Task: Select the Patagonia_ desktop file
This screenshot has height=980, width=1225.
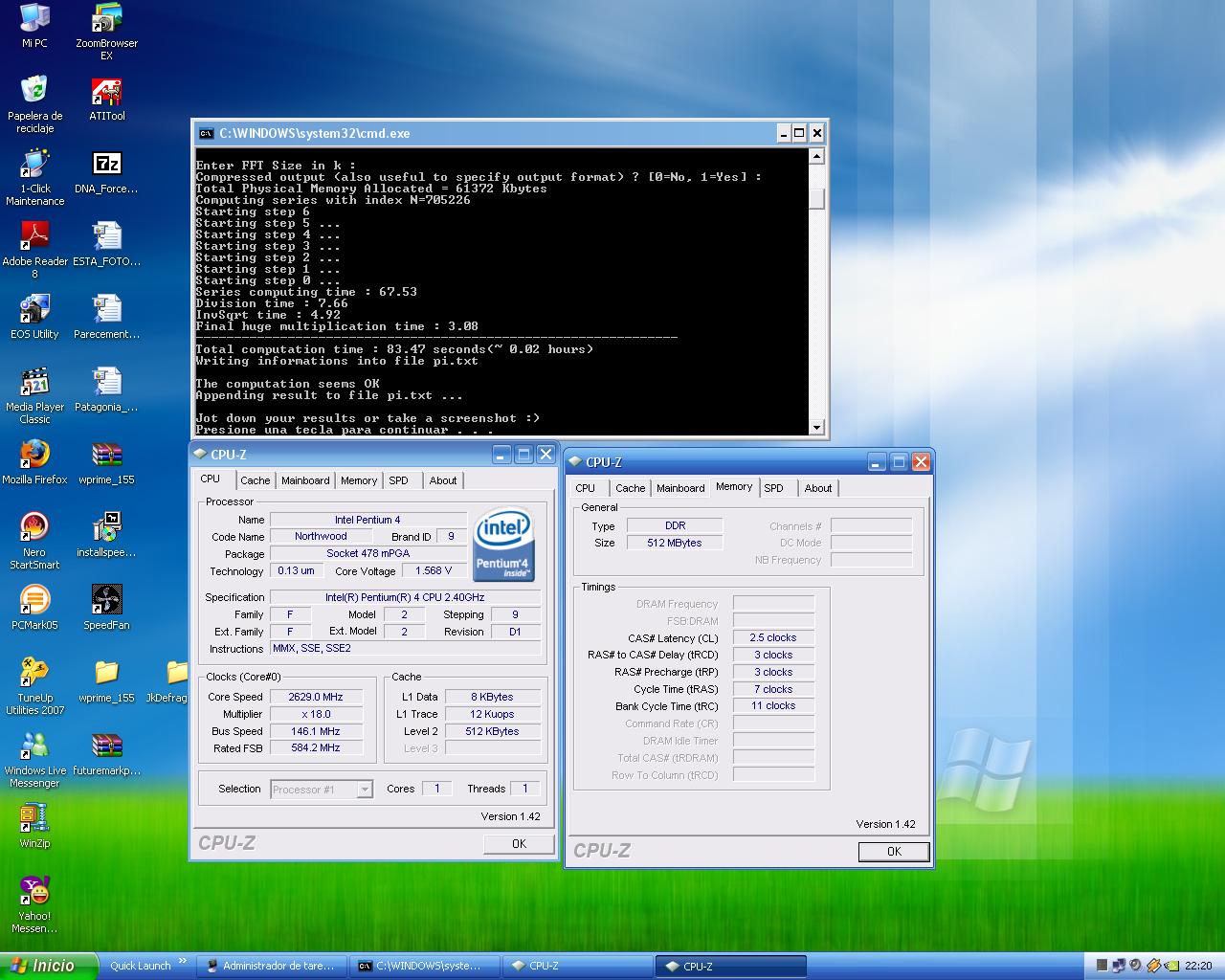Action: pos(106,390)
